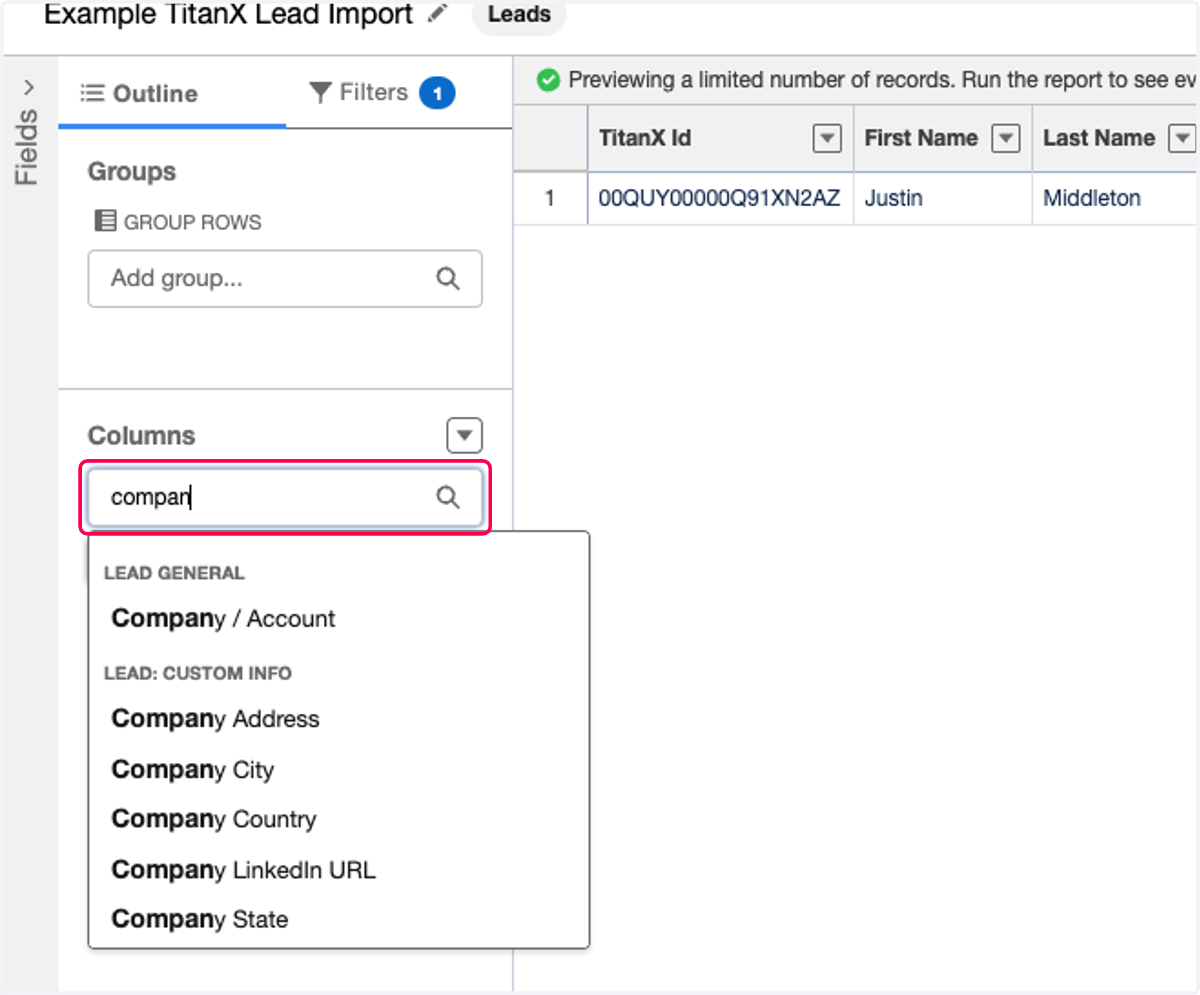Open the First Name column dropdown arrow

1006,139
